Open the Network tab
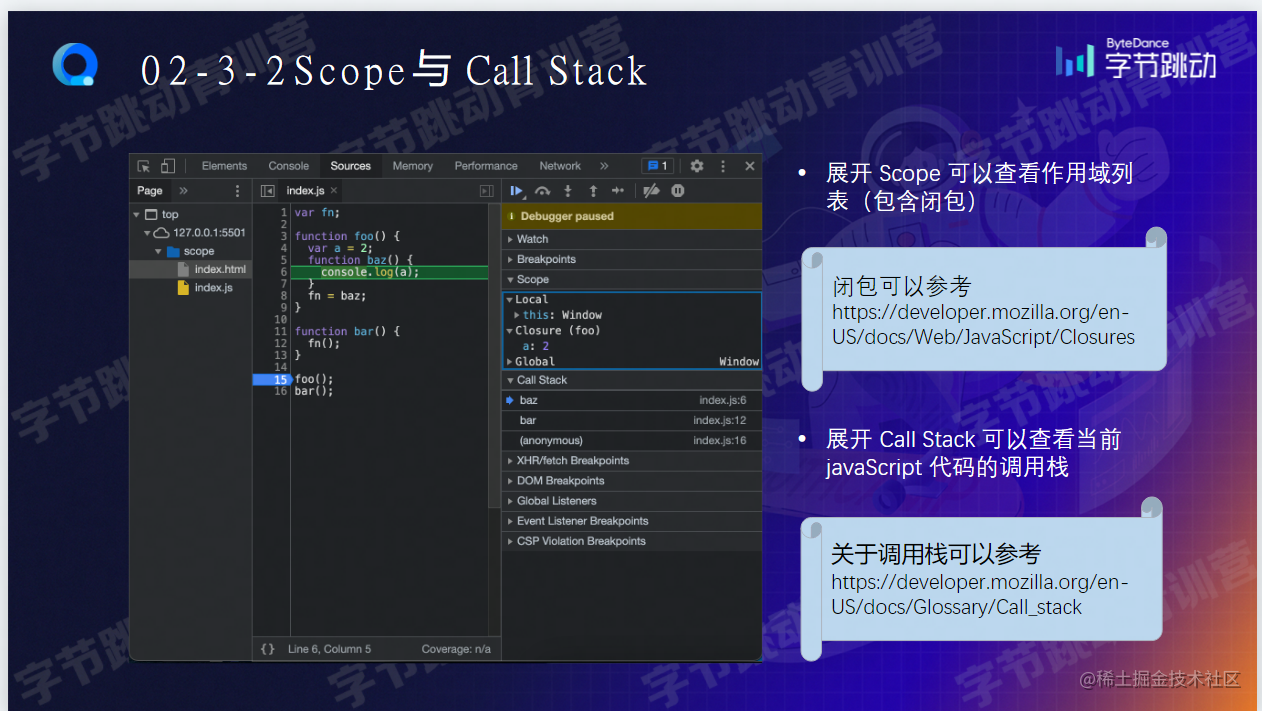The height and width of the screenshot is (711, 1262). tap(560, 166)
